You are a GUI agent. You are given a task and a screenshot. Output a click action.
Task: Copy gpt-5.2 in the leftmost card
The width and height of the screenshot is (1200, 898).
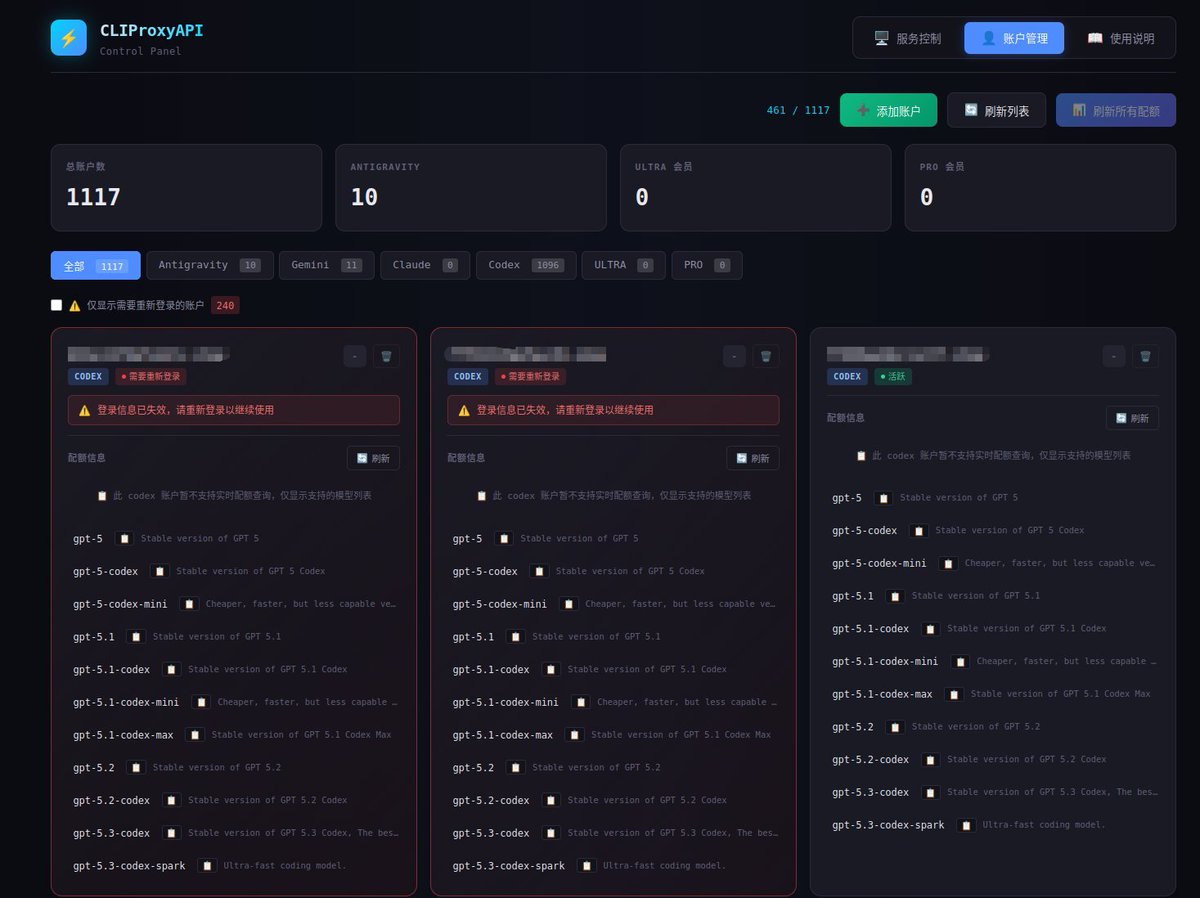(136, 768)
